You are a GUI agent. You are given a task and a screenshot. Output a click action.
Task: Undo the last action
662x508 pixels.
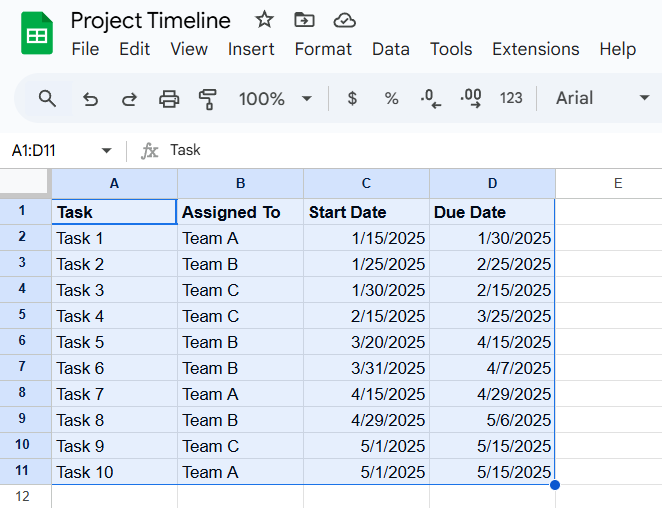pyautogui.click(x=90, y=98)
